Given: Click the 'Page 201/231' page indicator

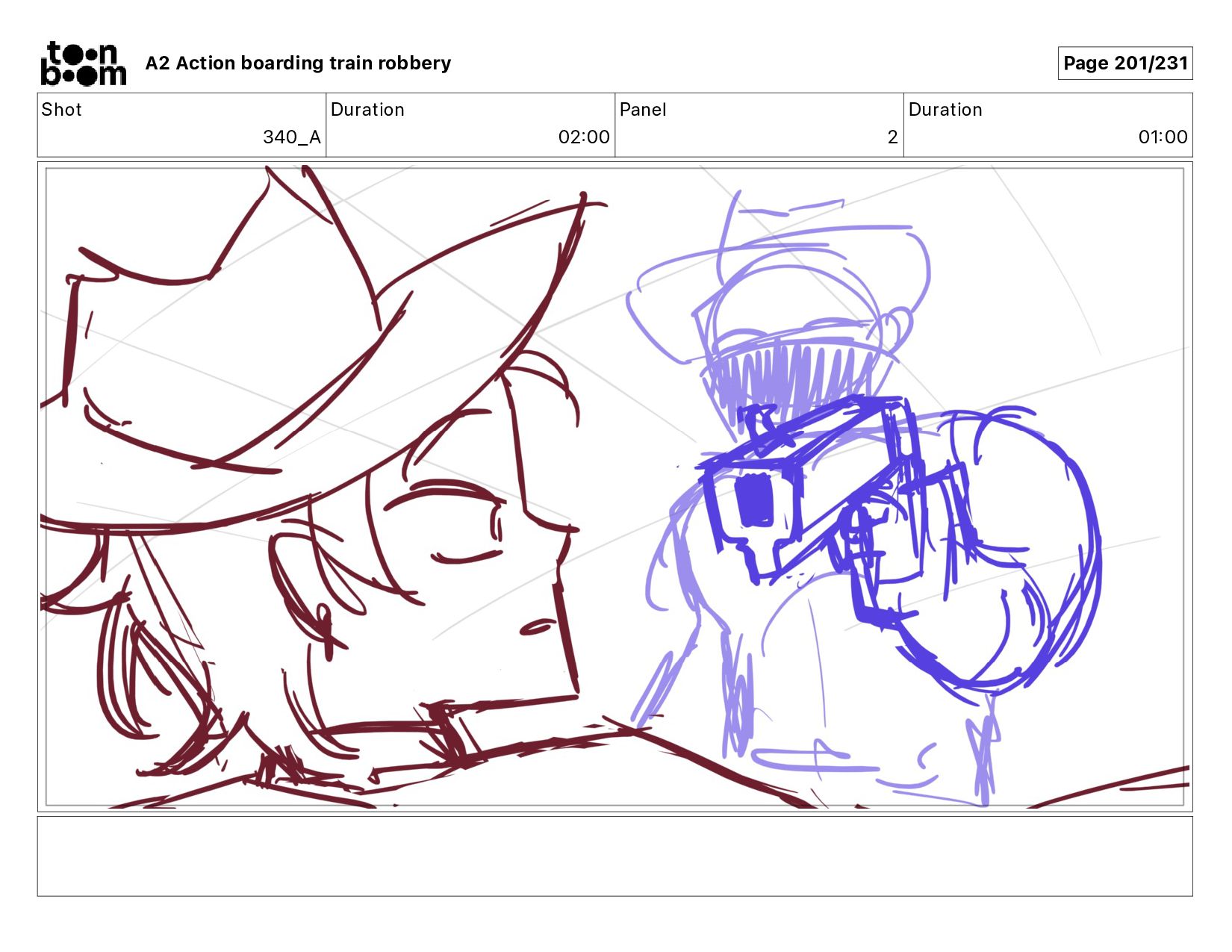Looking at the screenshot, I should point(1125,63).
